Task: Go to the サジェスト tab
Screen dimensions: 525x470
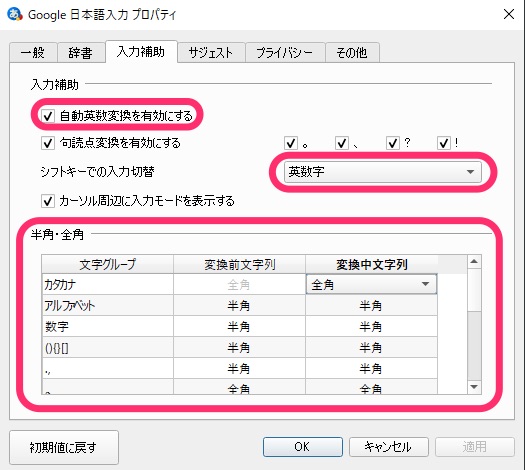Action: pos(211,53)
